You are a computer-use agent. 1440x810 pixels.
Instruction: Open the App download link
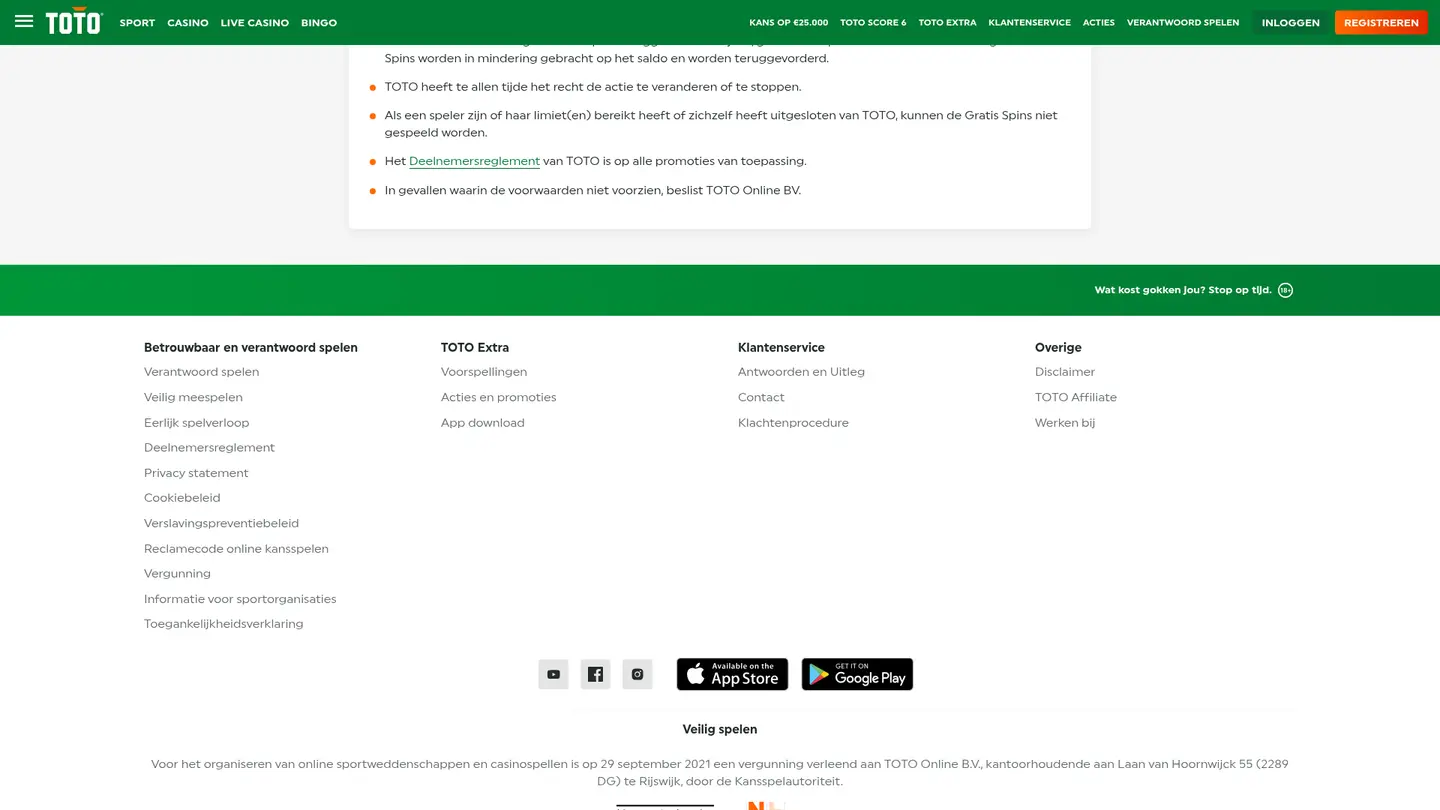click(482, 423)
